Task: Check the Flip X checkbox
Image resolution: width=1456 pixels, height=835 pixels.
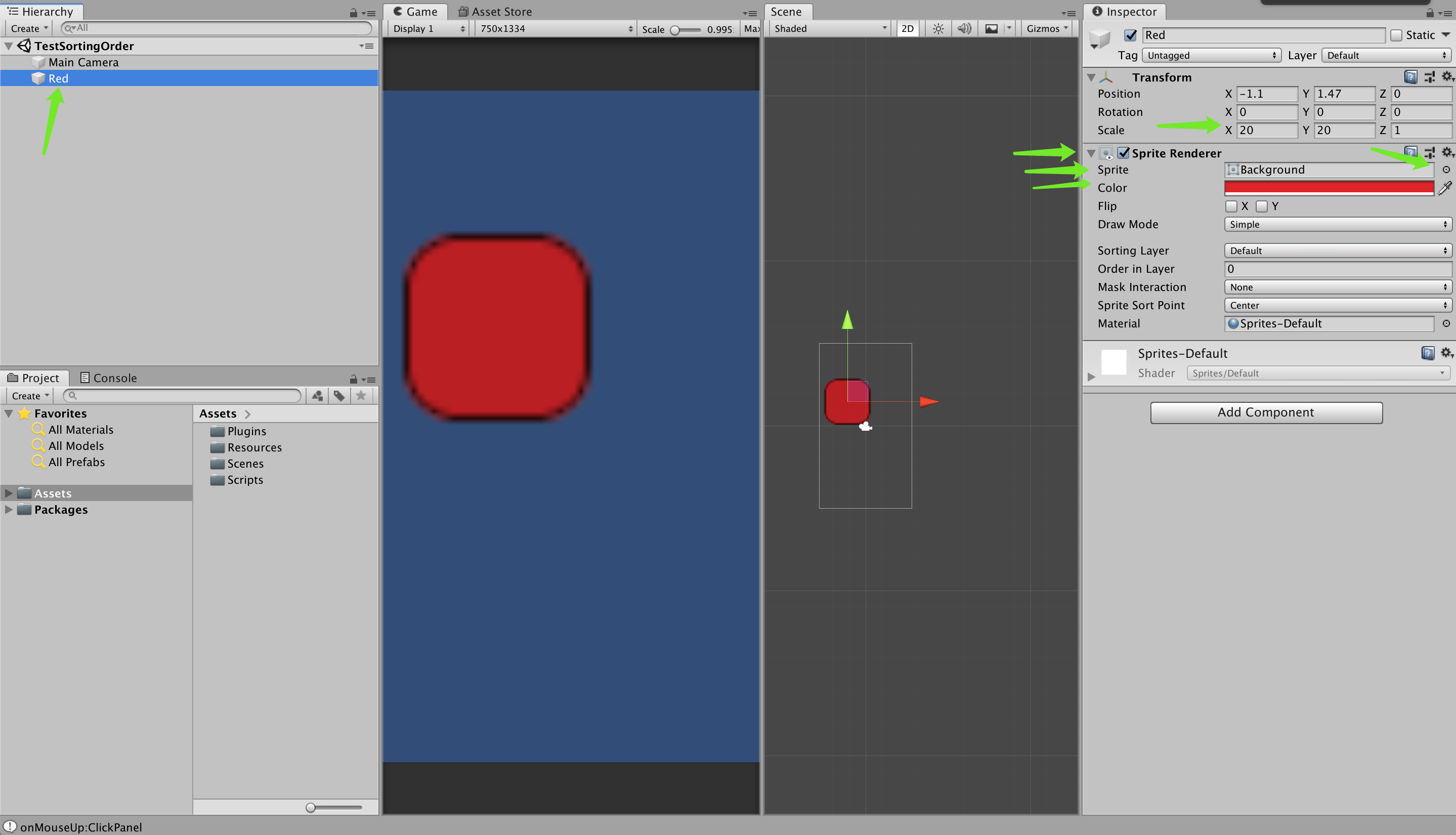Action: (1231, 206)
